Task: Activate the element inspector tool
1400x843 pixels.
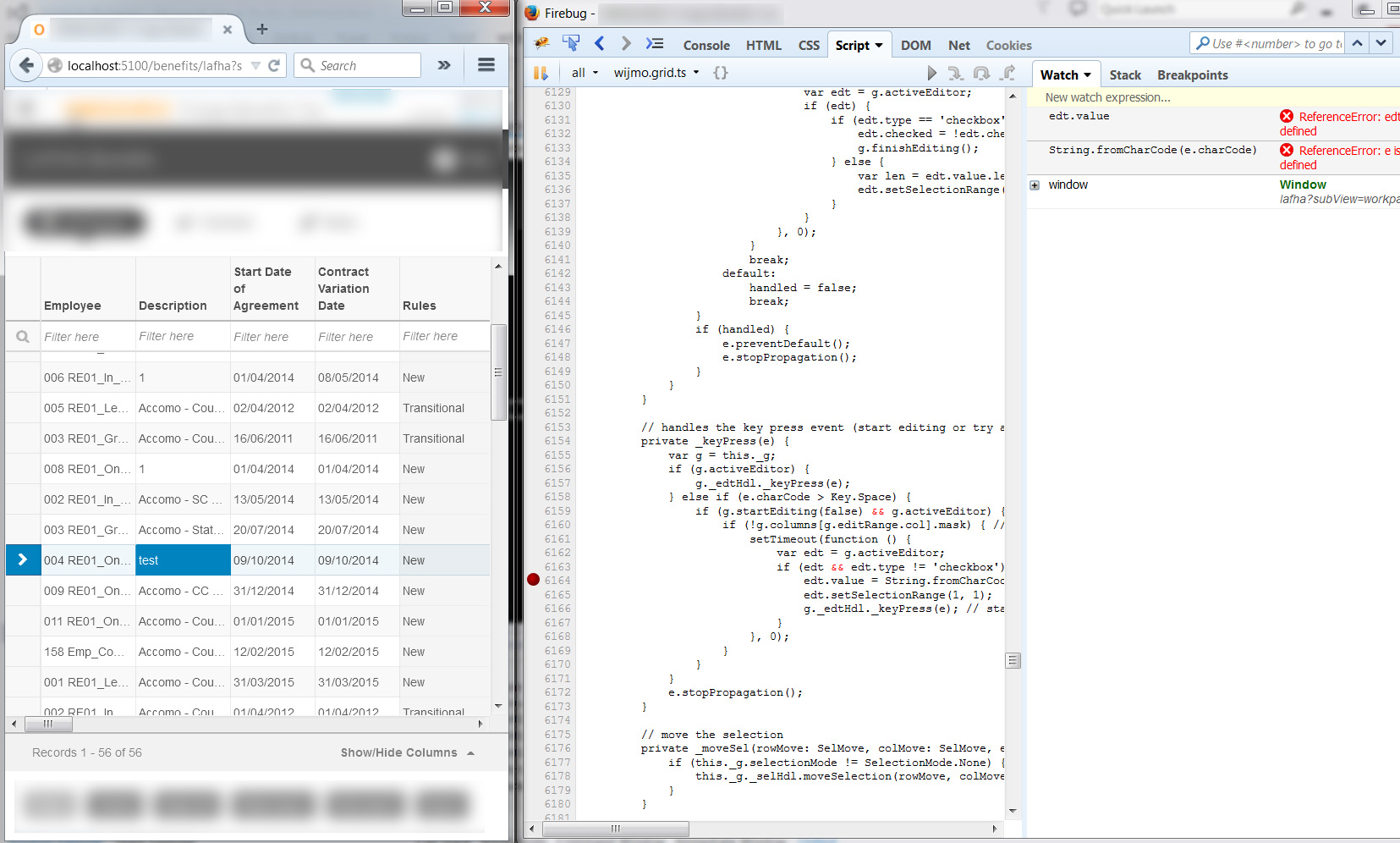Action: tap(571, 44)
